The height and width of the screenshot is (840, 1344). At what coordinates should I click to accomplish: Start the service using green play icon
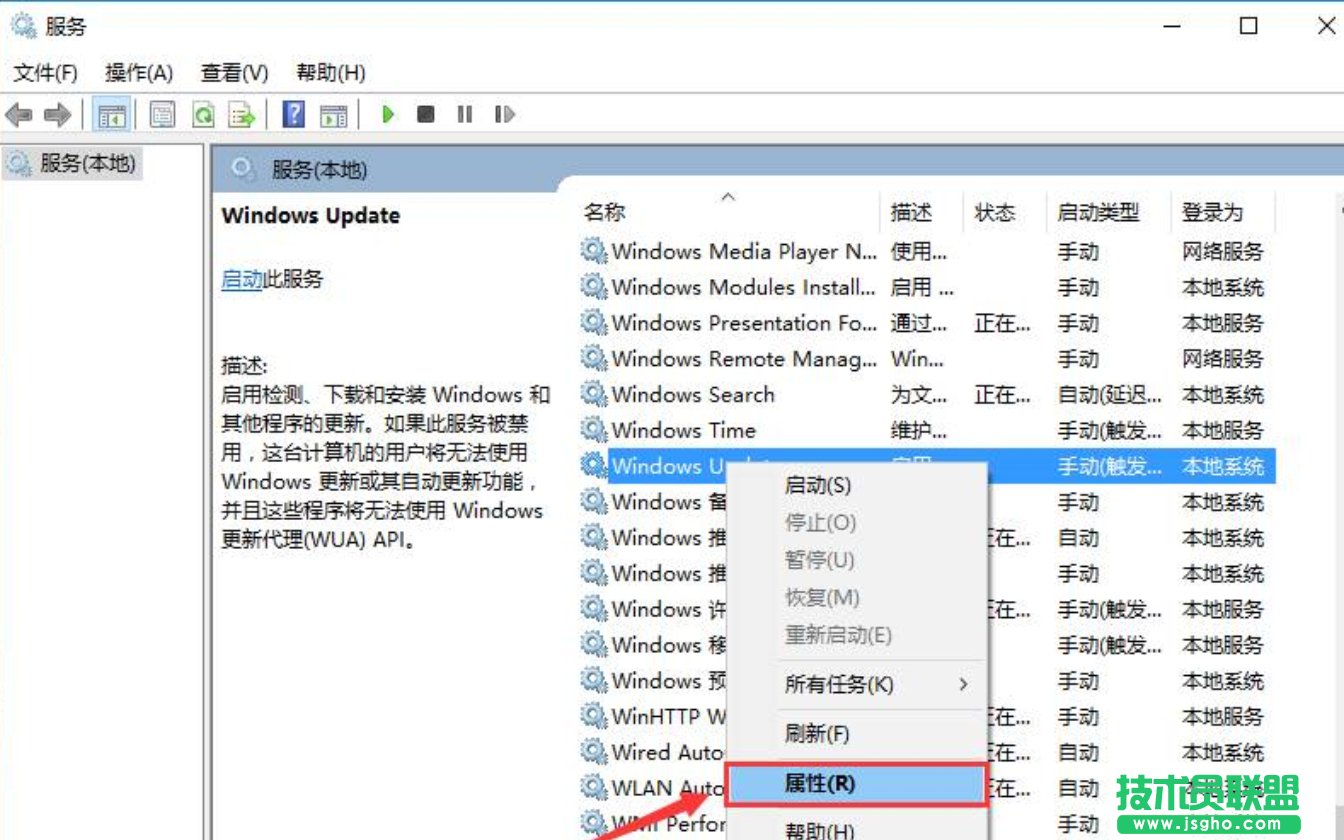click(x=387, y=114)
